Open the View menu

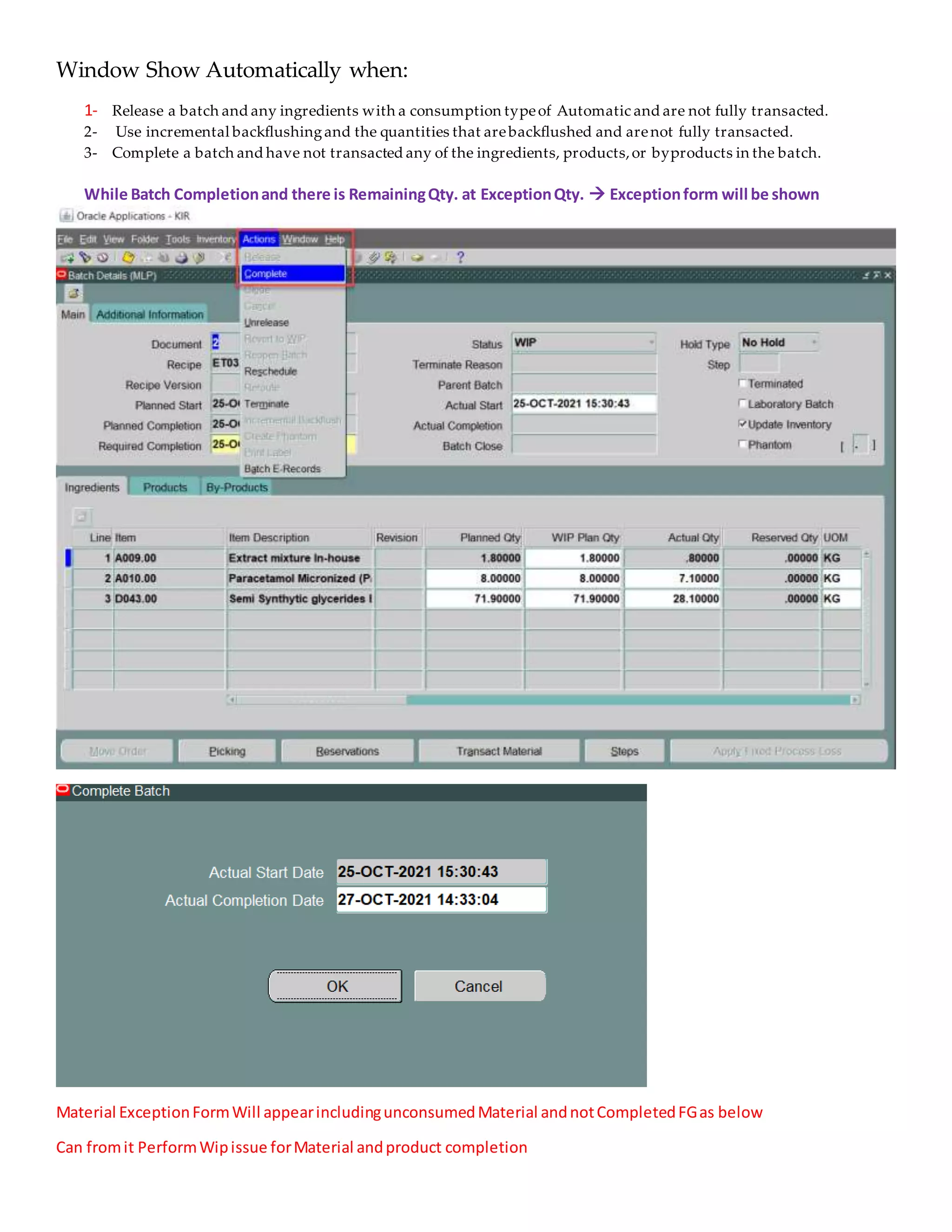(x=113, y=239)
